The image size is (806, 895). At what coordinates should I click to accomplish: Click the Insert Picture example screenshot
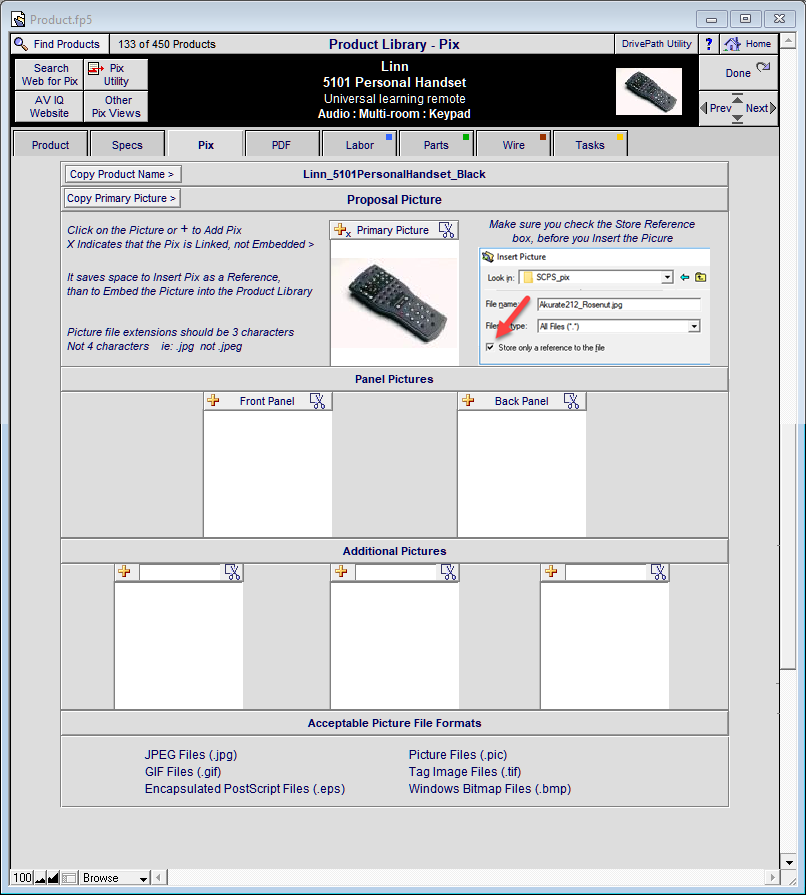click(595, 306)
